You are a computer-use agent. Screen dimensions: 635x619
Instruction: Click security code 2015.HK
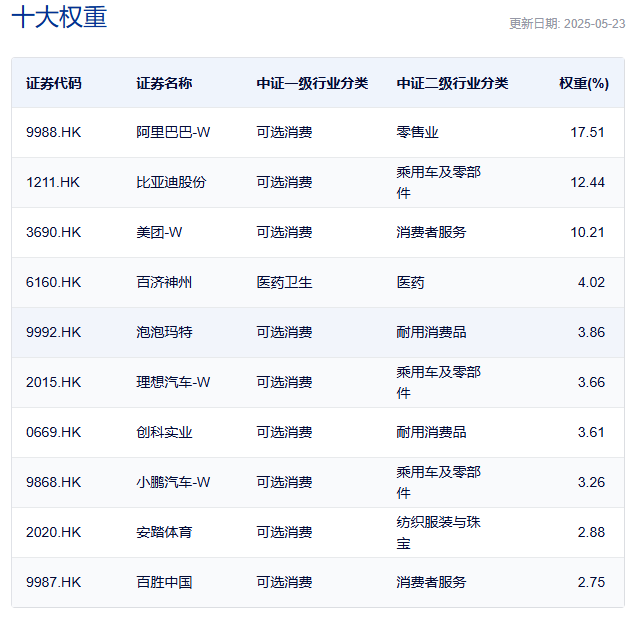point(53,382)
